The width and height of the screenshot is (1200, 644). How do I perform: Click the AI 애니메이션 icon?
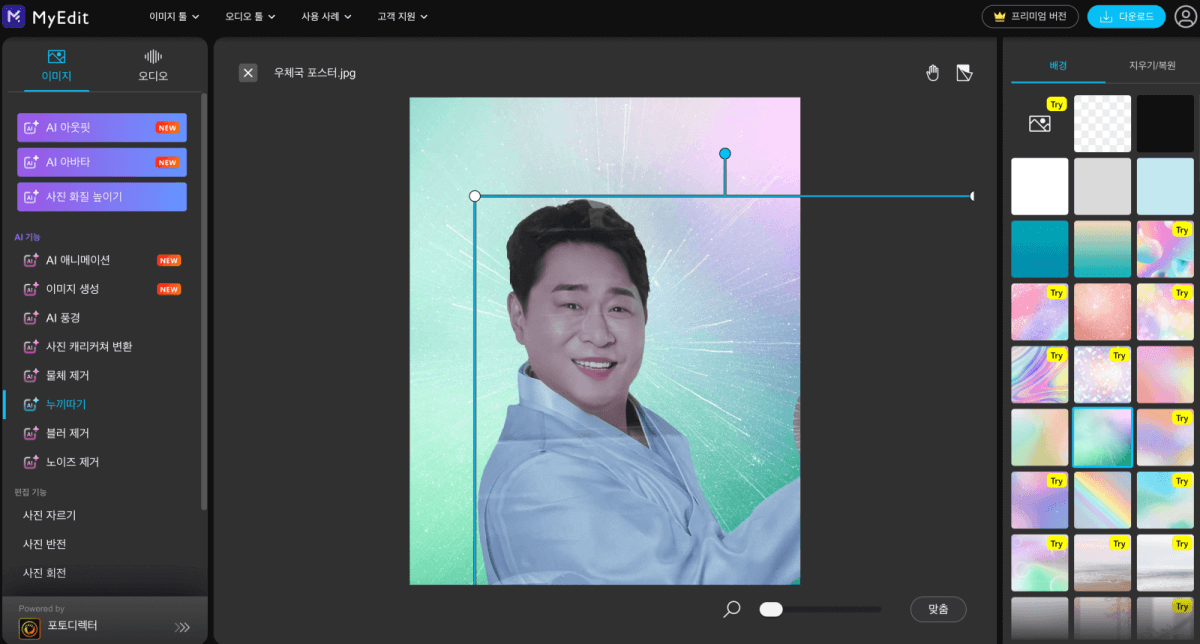coord(31,260)
